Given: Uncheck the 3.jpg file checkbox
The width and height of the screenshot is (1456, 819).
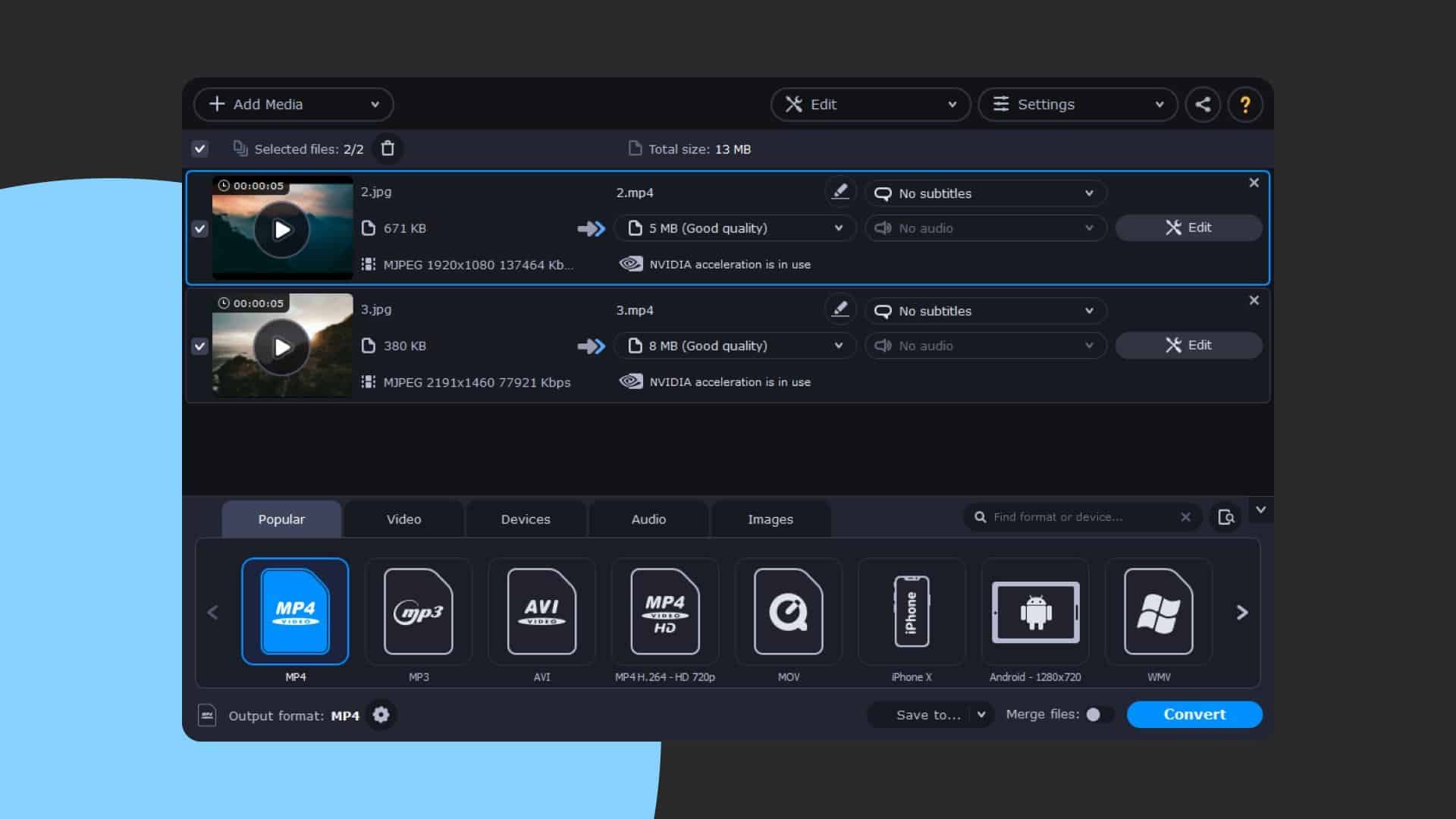Looking at the screenshot, I should 200,347.
